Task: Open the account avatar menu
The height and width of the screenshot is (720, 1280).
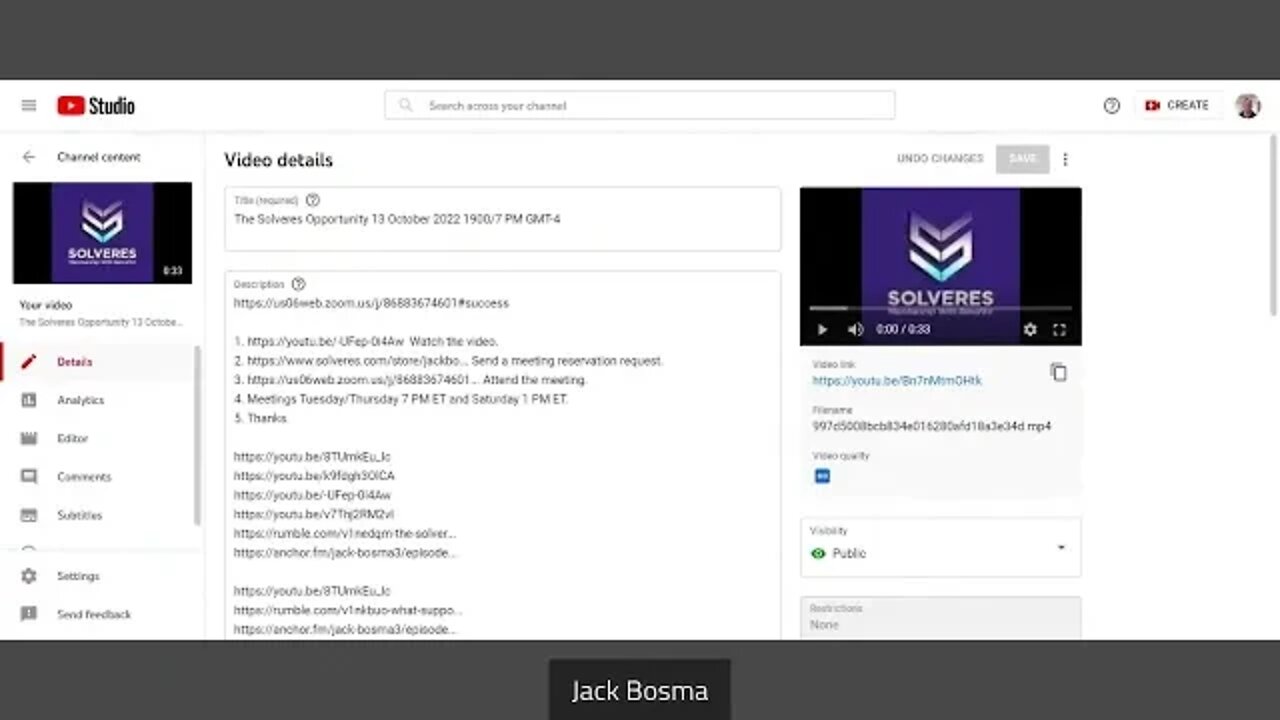Action: [x=1247, y=105]
